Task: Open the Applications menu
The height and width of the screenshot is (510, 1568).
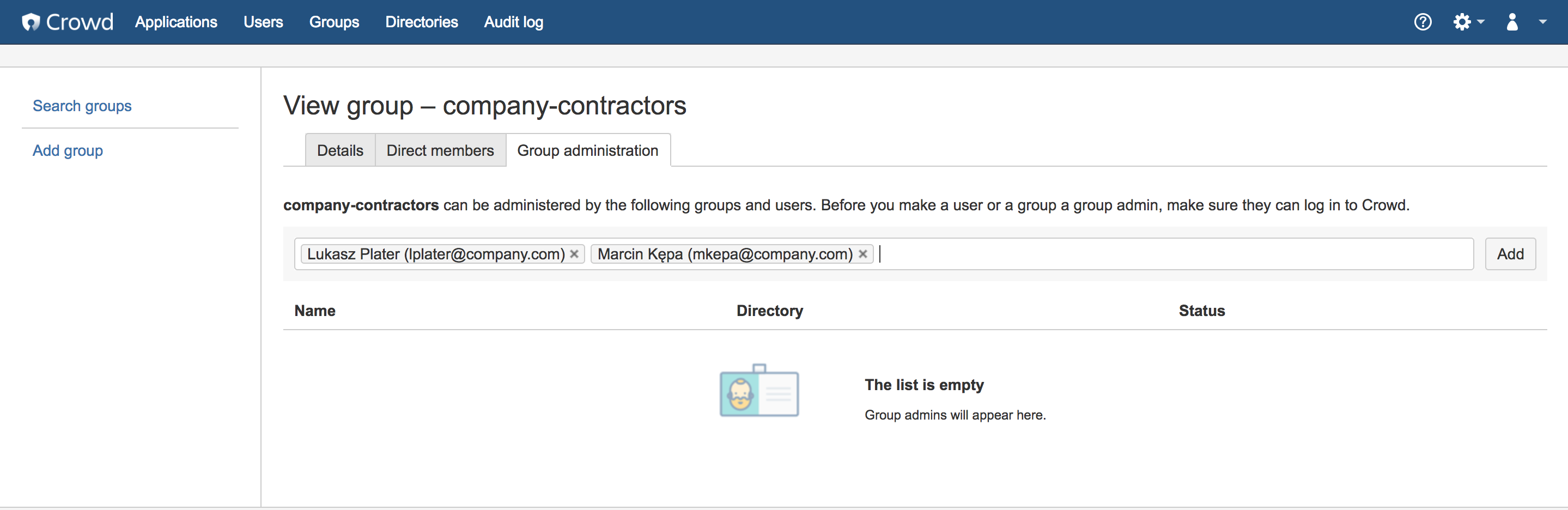Action: 176,22
